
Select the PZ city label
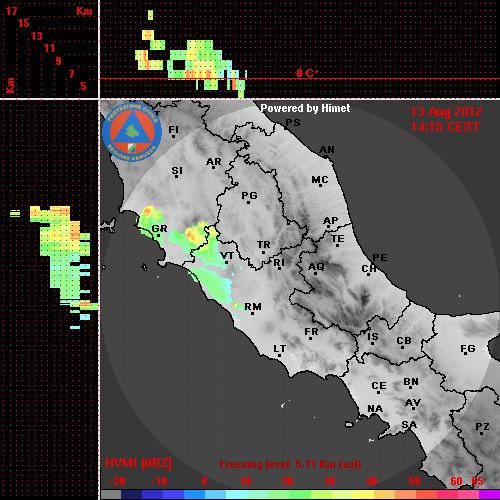coord(482,427)
